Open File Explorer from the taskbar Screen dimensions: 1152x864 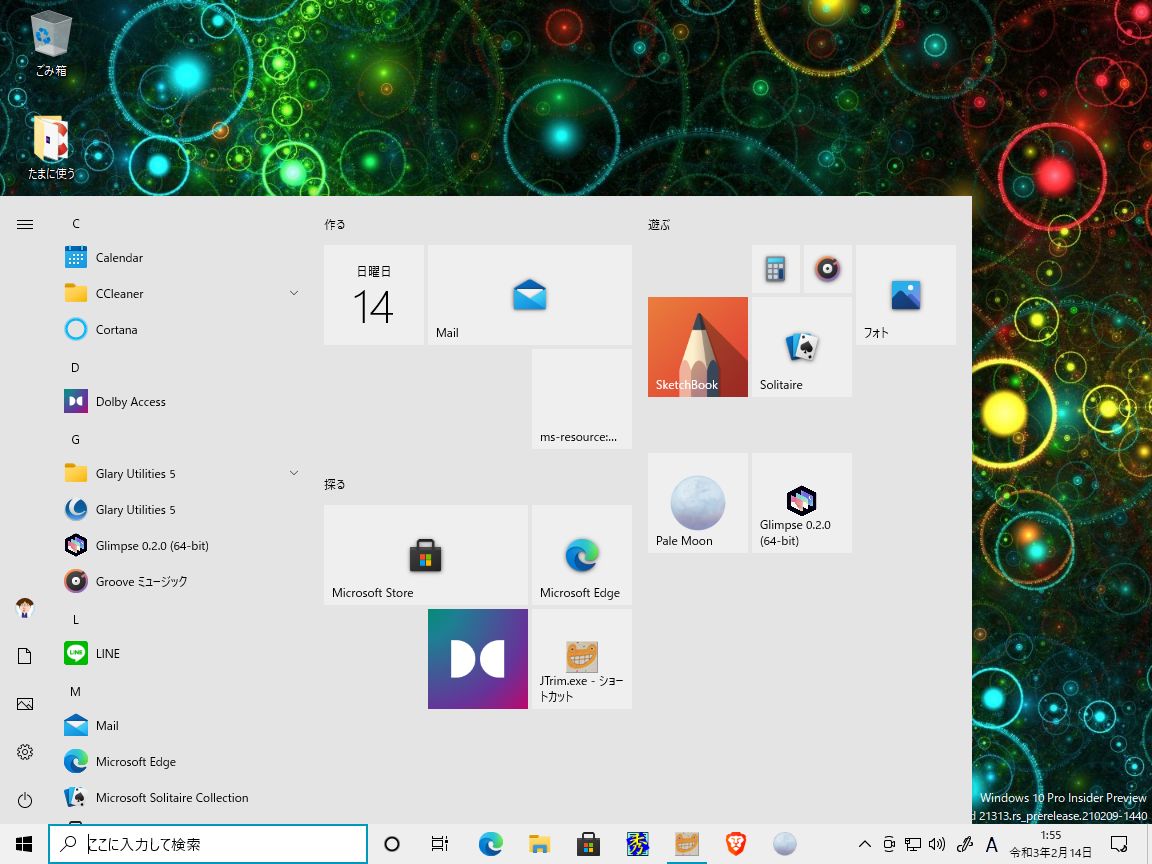[x=539, y=843]
